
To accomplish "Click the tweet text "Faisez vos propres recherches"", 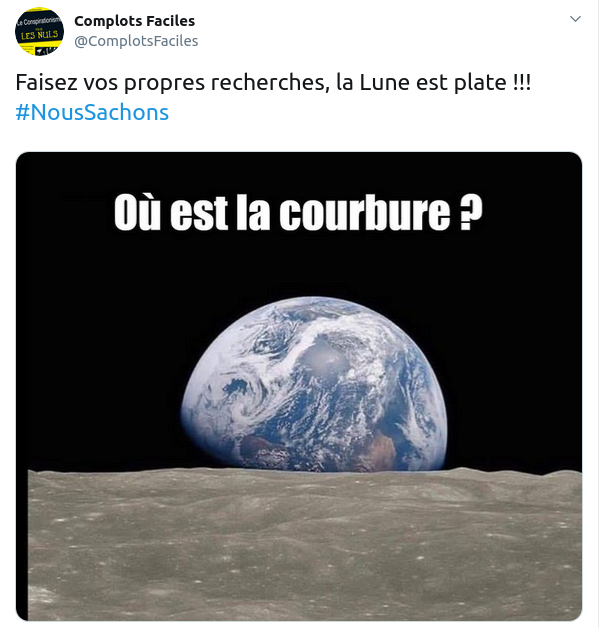I will 170,83.
